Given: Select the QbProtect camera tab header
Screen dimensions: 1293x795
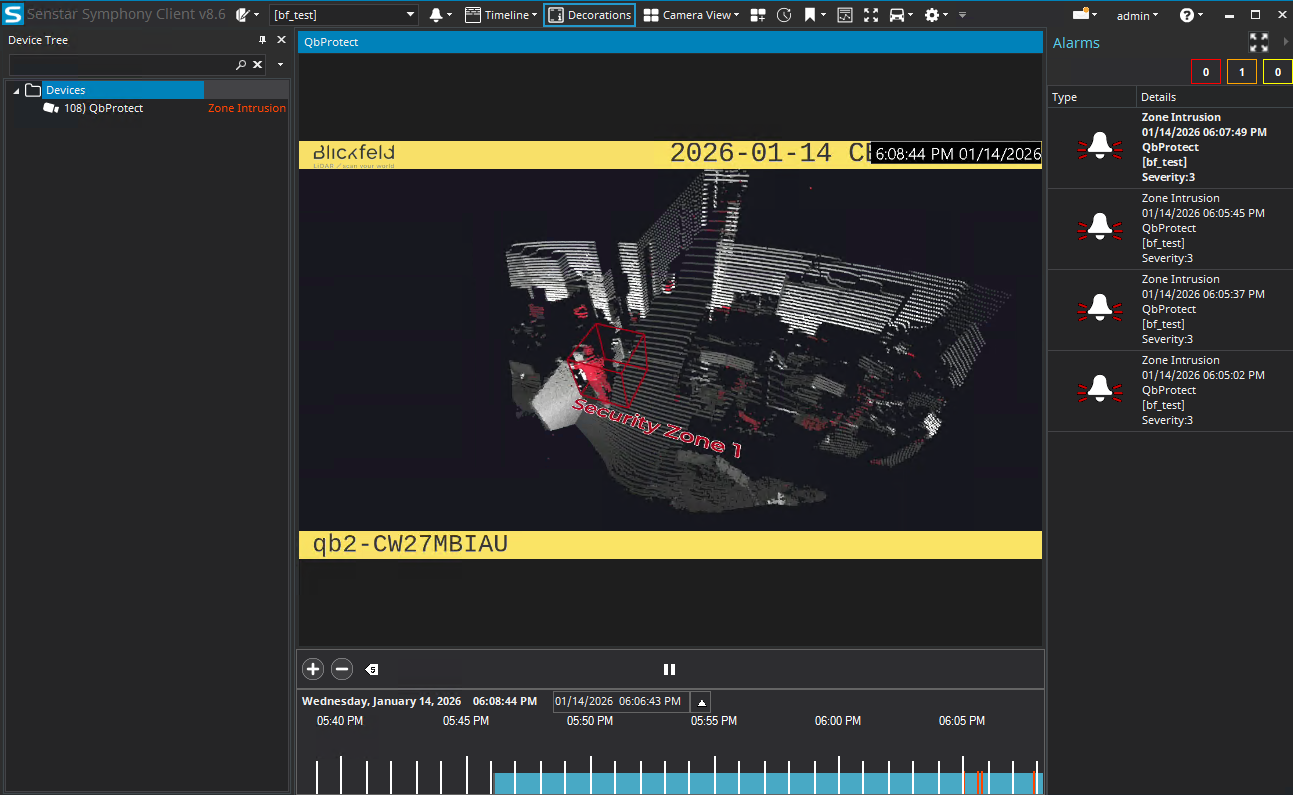Looking at the screenshot, I should click(331, 42).
